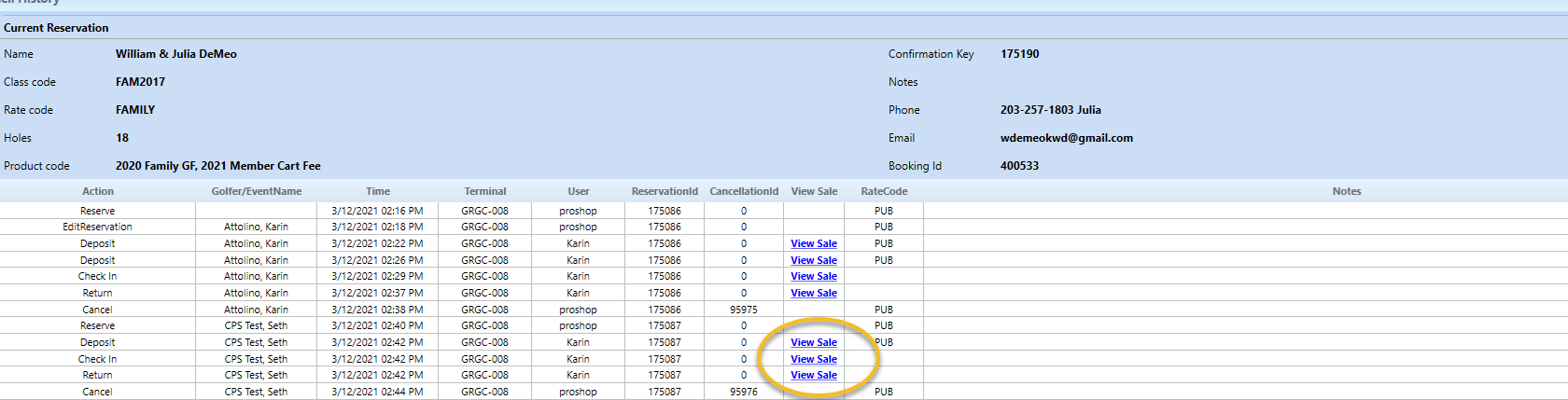Viewport: 1568px width, 400px height.
Task: Click the Terminal column header
Action: pos(484,191)
